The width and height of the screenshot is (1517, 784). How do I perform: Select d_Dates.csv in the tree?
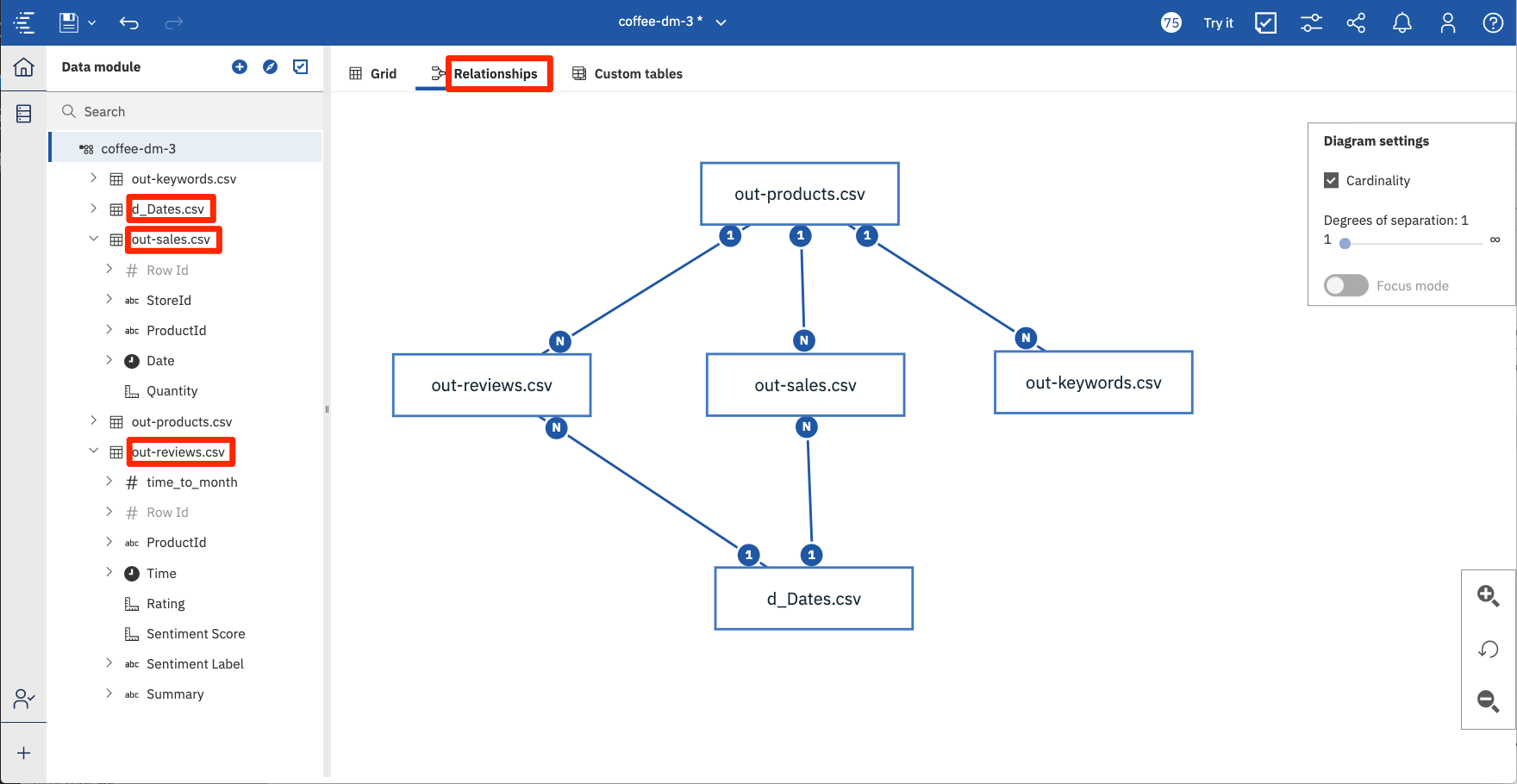tap(168, 209)
